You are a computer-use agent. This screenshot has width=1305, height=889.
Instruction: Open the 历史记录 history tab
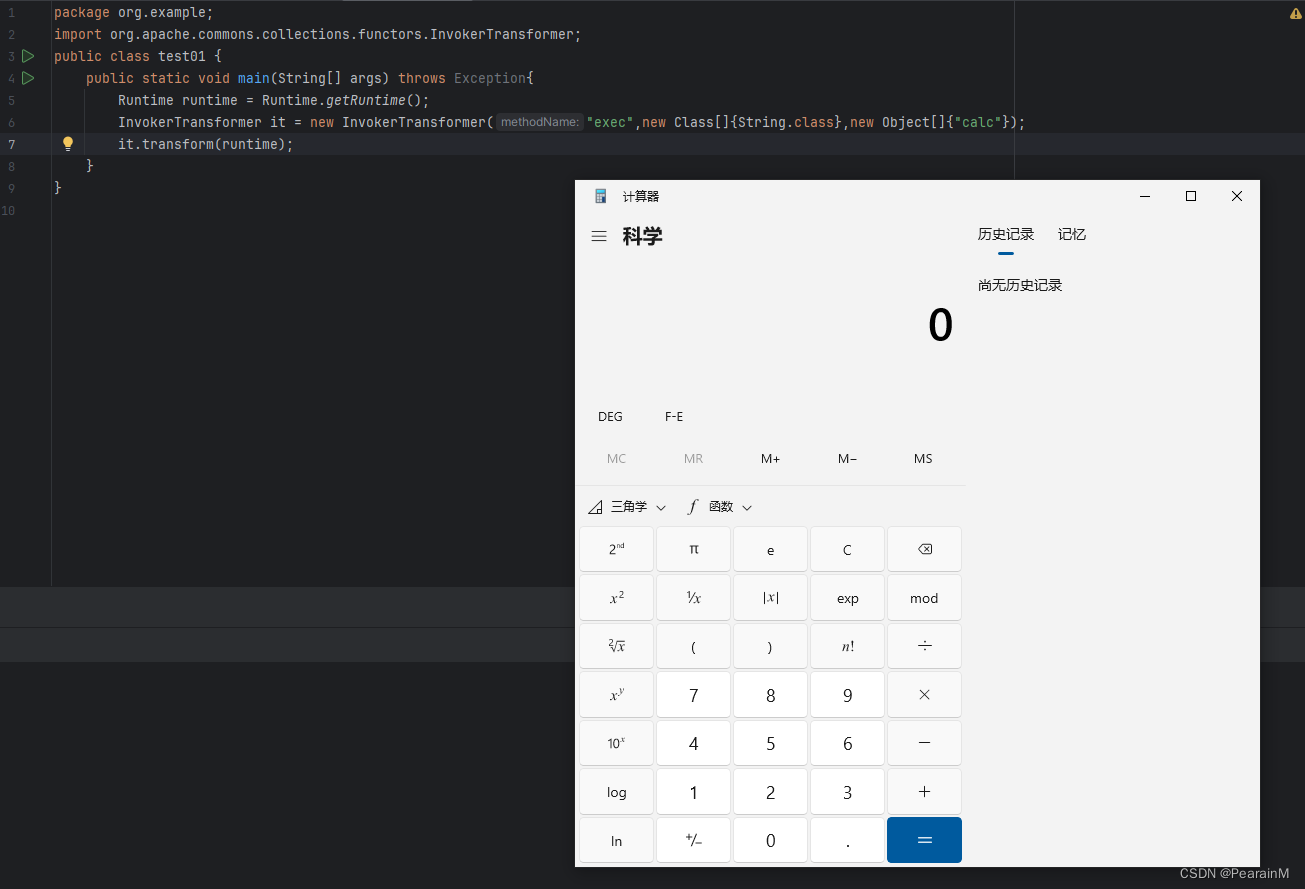coord(1006,233)
